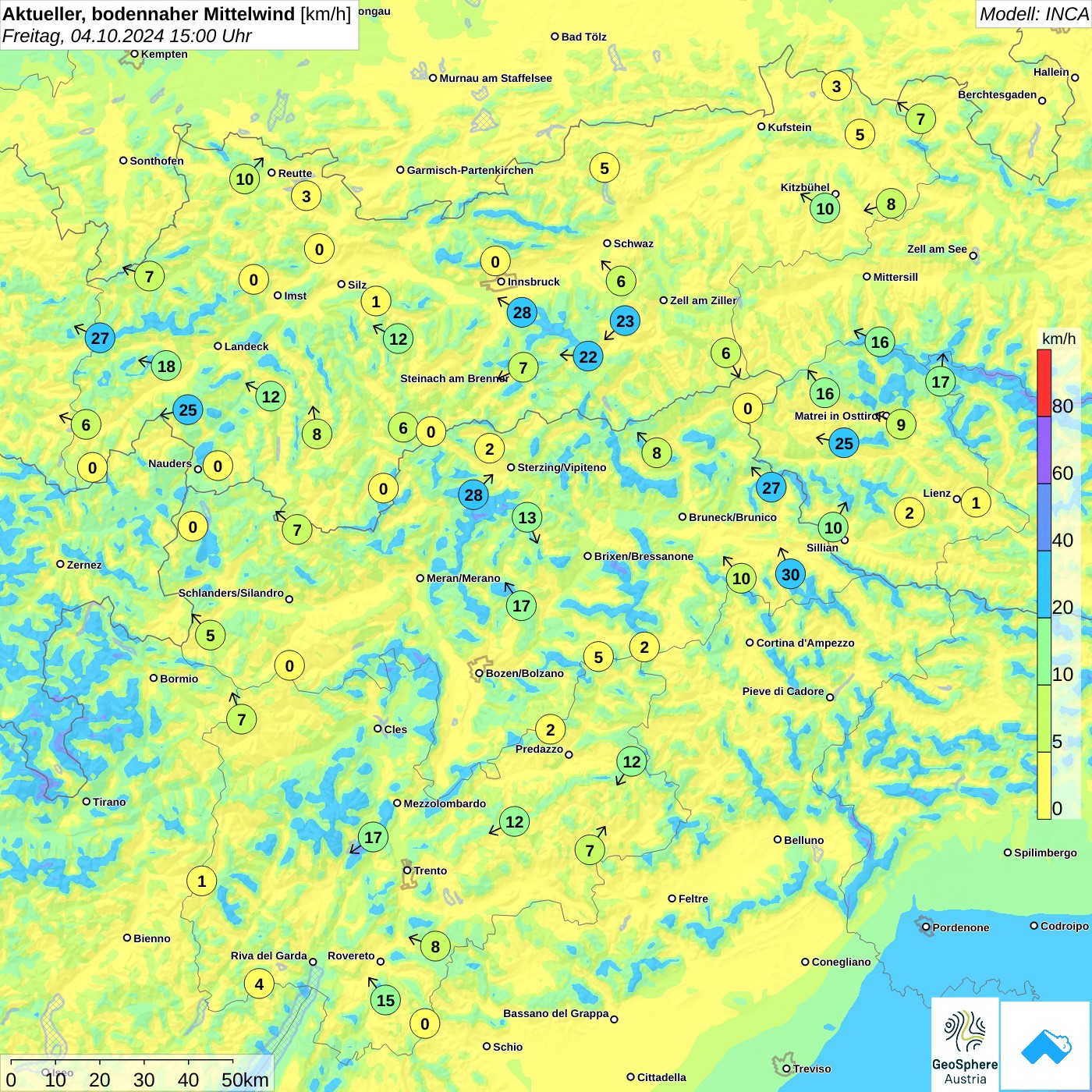Select the lime 5–10 legend segment
1092x1092 pixels.
tap(1044, 718)
